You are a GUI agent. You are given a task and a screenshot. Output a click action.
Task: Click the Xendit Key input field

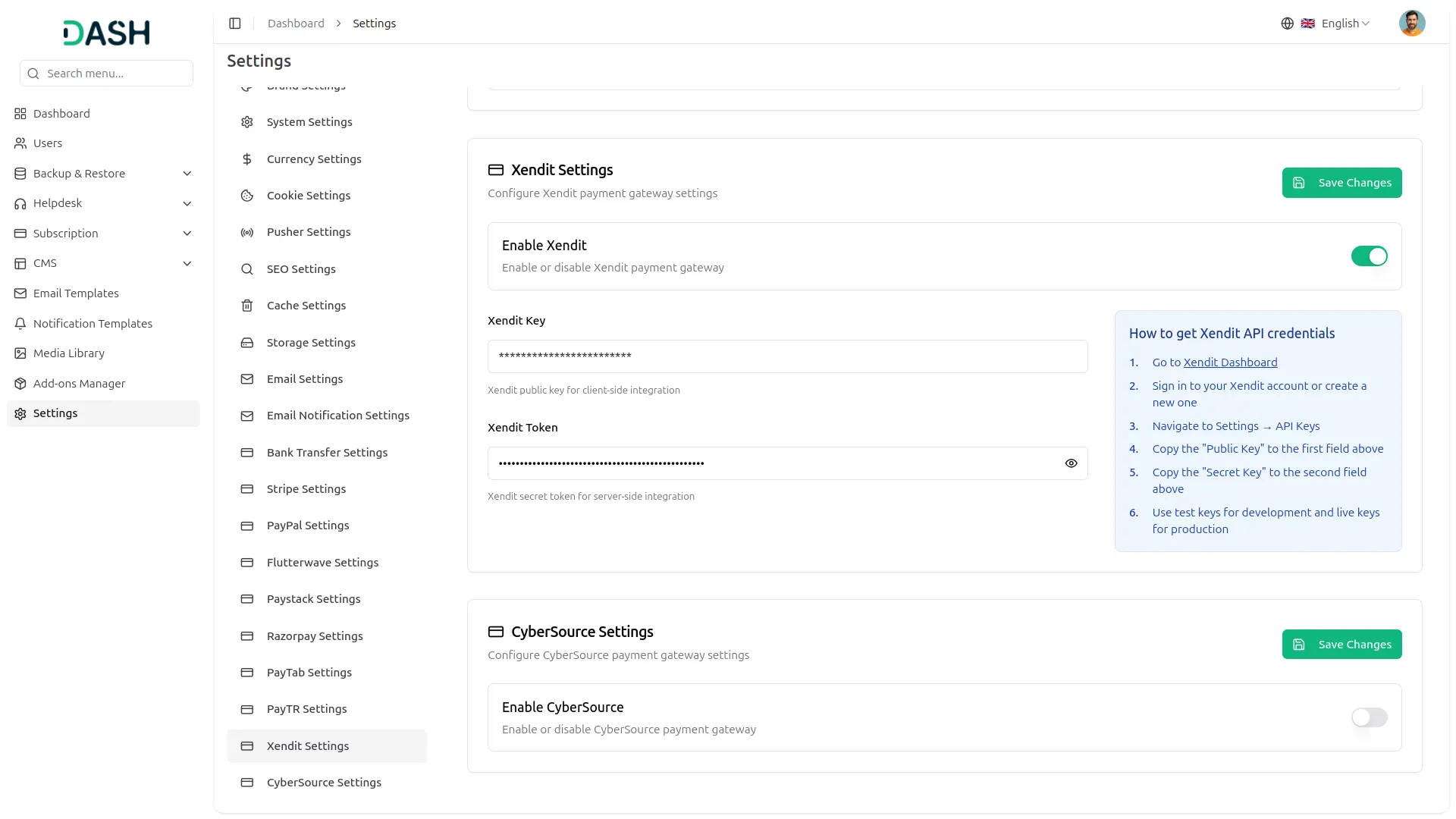click(x=787, y=356)
